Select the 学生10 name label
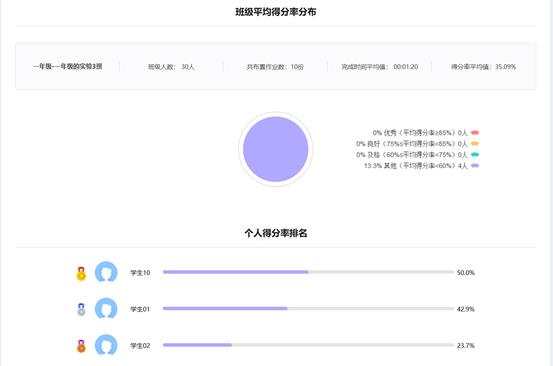The width and height of the screenshot is (553, 366). coord(140,273)
